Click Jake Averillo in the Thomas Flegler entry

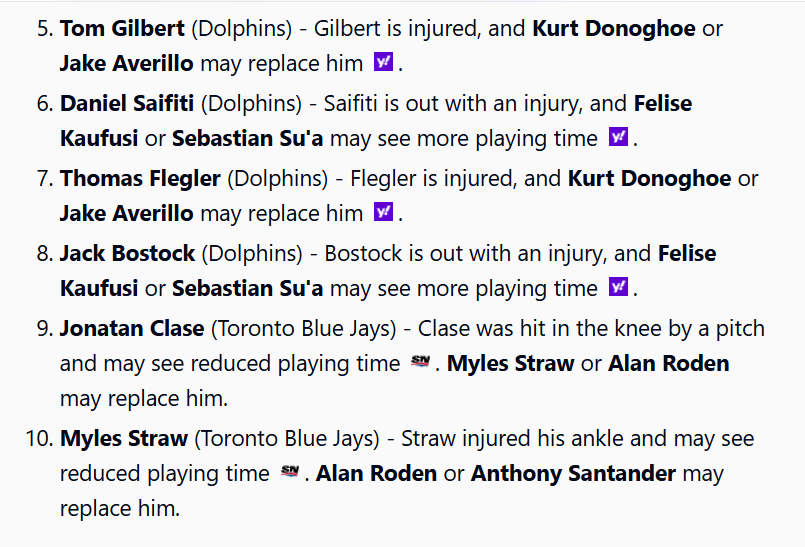(126, 213)
